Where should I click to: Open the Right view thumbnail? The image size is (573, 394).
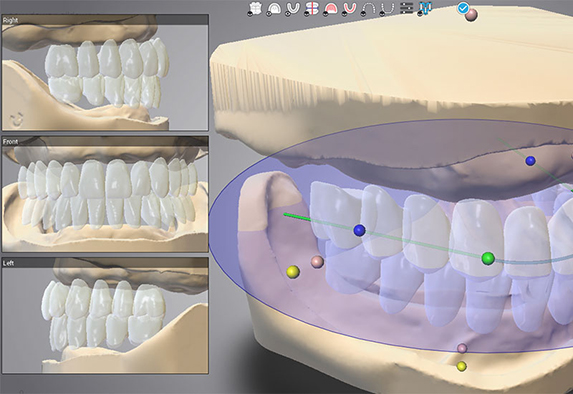105,73
